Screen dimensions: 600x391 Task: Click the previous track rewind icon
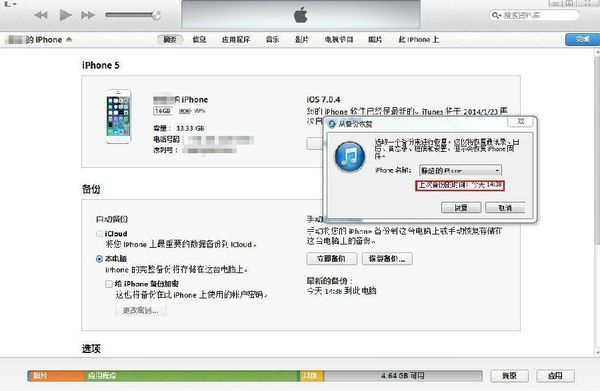tap(41, 15)
